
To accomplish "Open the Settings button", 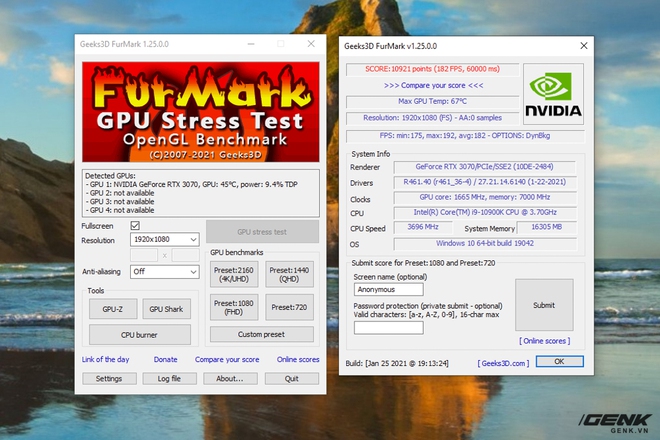I will 109,379.
